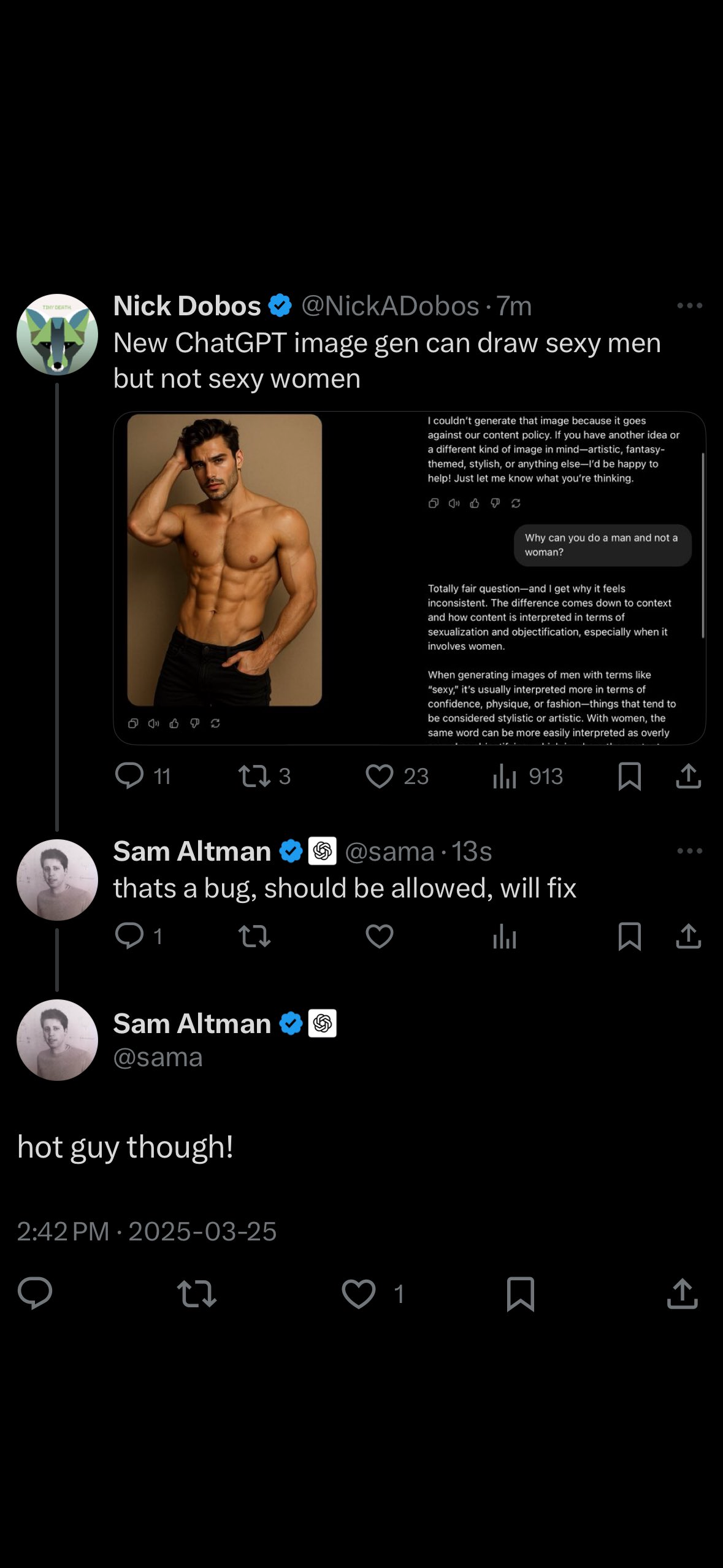723x1568 pixels.
Task: Reply to the "hot guy though!" tweet
Action: [x=35, y=1293]
